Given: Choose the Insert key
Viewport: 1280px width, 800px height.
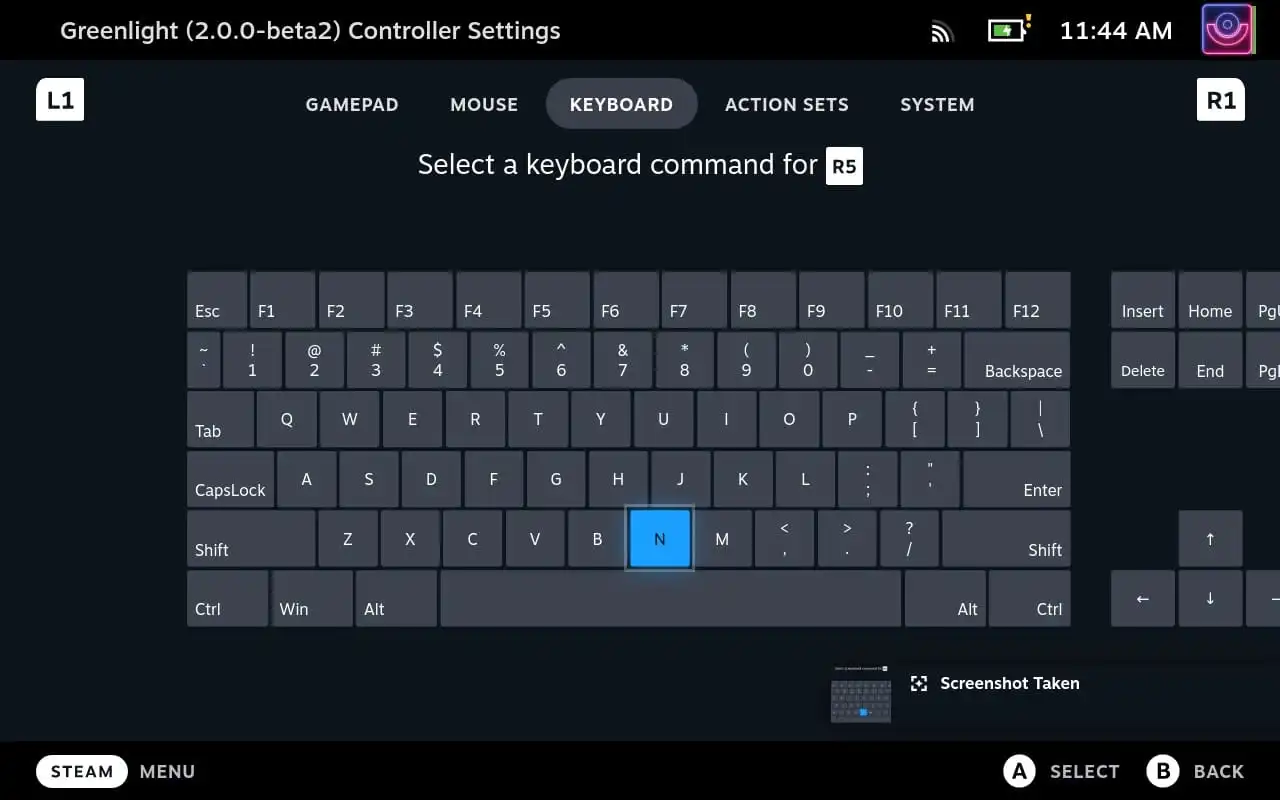Looking at the screenshot, I should coord(1143,300).
